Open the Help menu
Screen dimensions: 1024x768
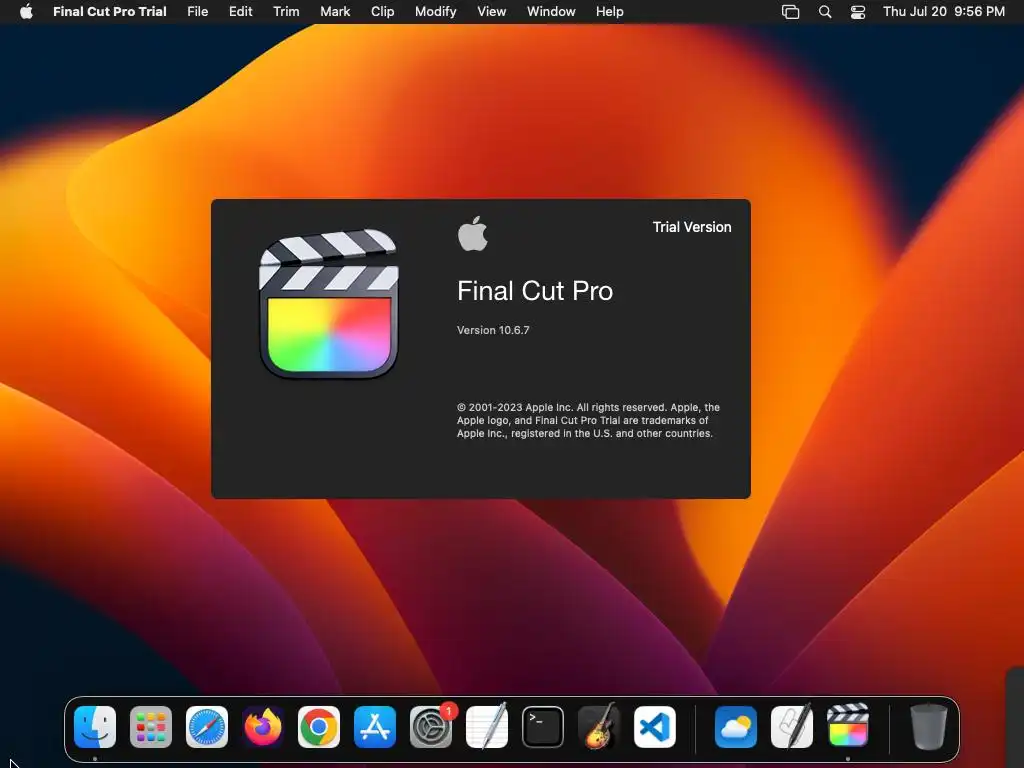[609, 11]
